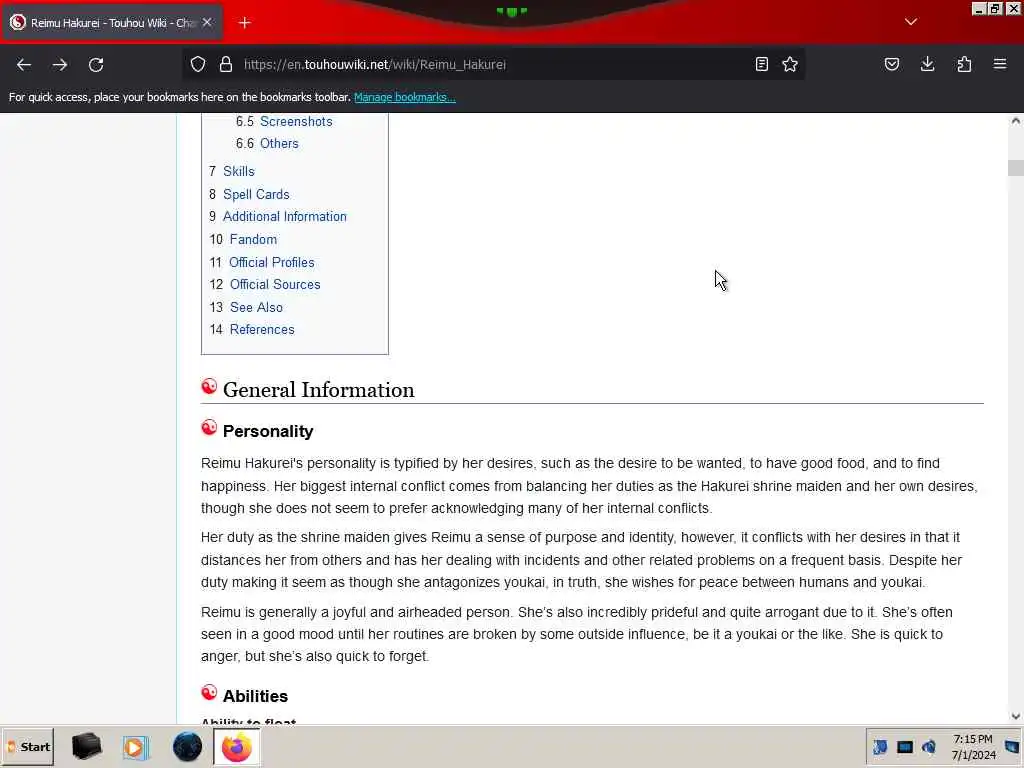The height and width of the screenshot is (768, 1024).
Task: Close the Reimu Hakurei tab
Action: (207, 22)
